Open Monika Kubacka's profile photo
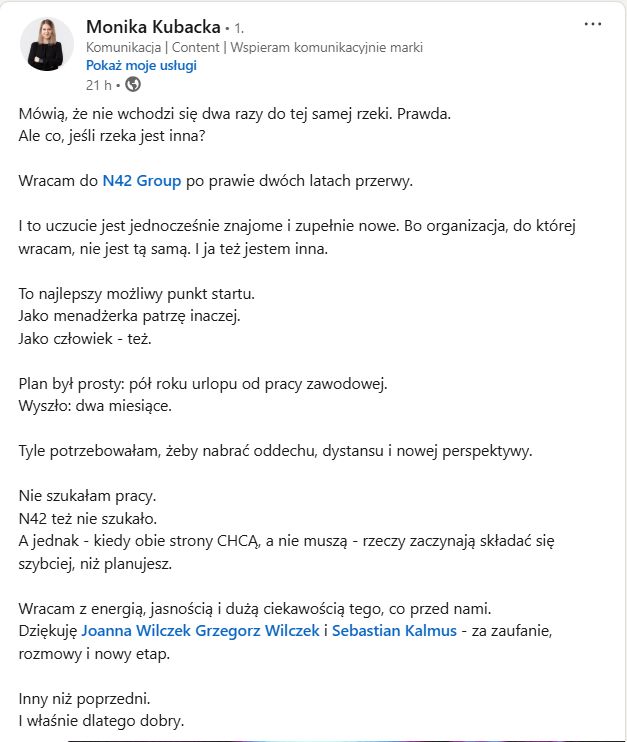This screenshot has width=627, height=742. [x=47, y=44]
